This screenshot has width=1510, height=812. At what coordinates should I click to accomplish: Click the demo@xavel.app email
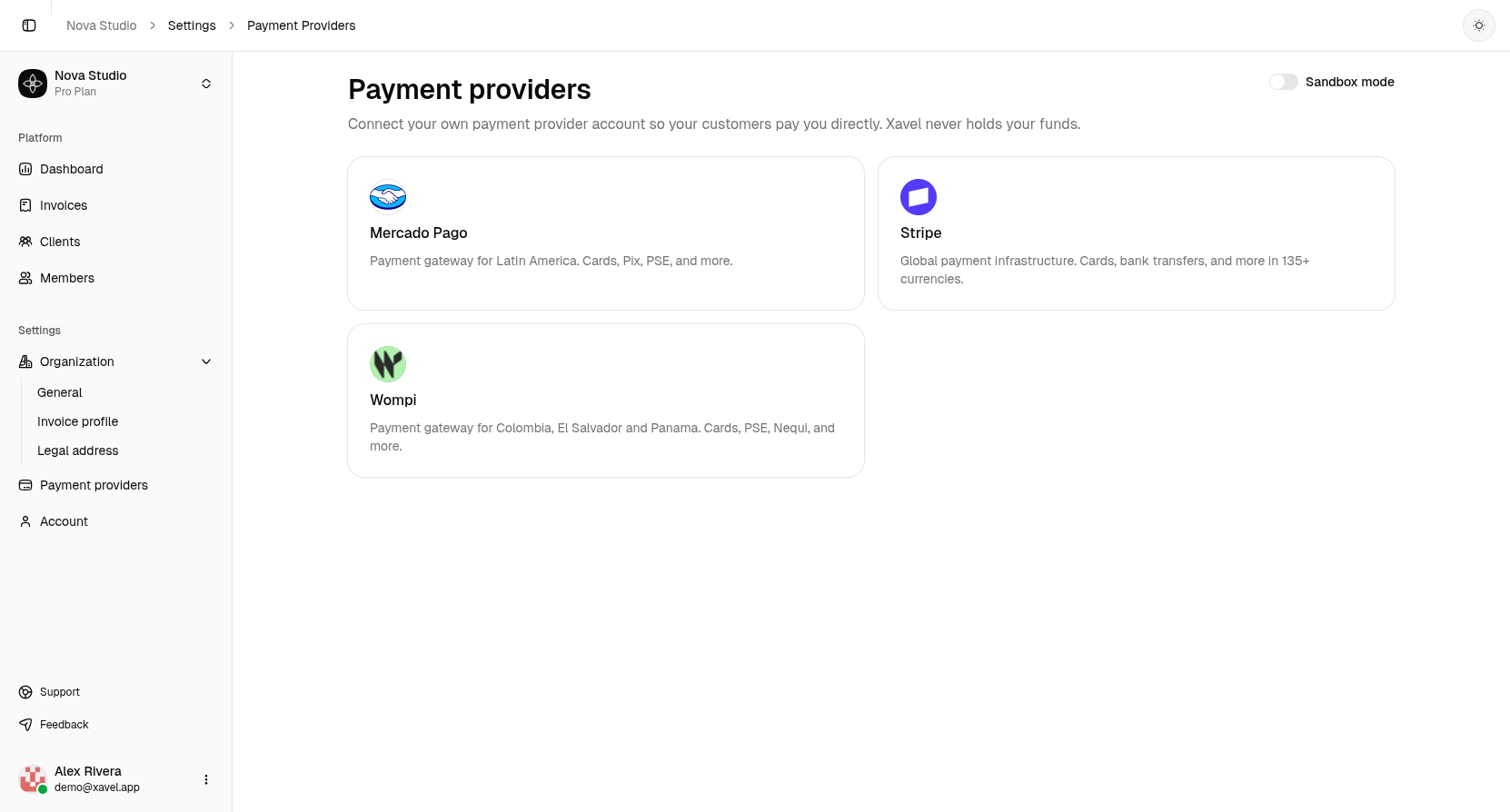97,787
